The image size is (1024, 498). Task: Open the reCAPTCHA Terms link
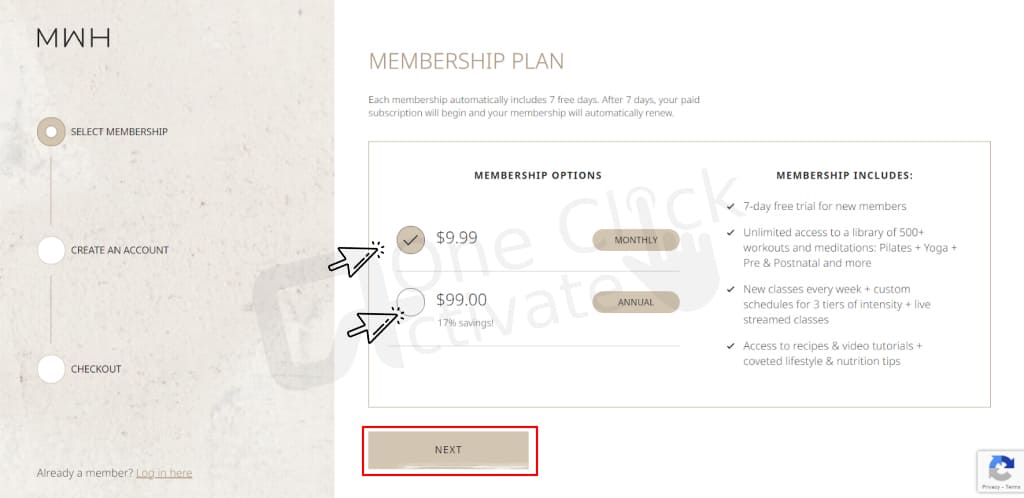(1012, 487)
